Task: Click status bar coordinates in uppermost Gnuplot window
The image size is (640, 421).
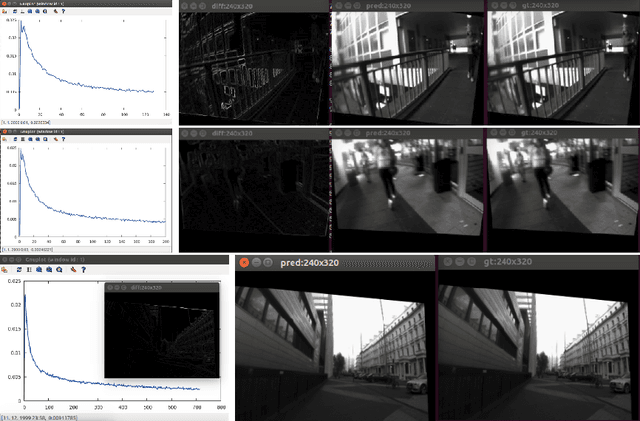Action: 26,122
